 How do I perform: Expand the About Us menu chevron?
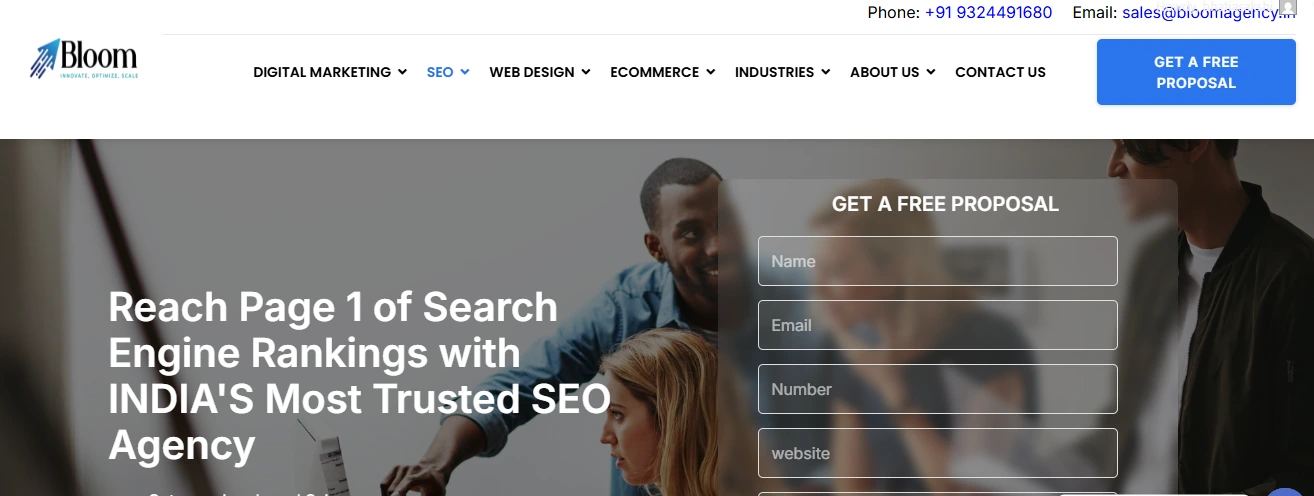click(x=930, y=72)
